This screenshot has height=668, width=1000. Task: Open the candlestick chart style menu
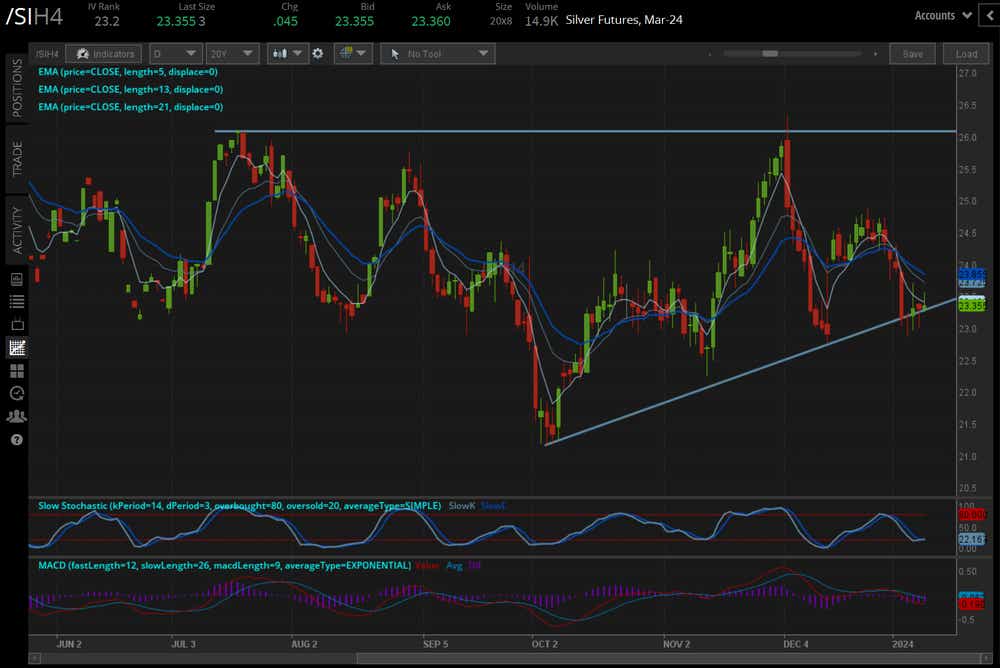(x=287, y=54)
